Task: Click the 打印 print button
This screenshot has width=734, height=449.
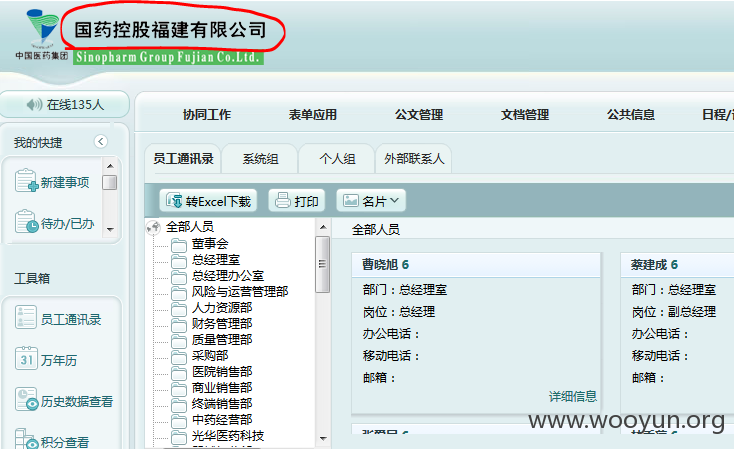Action: [x=296, y=201]
